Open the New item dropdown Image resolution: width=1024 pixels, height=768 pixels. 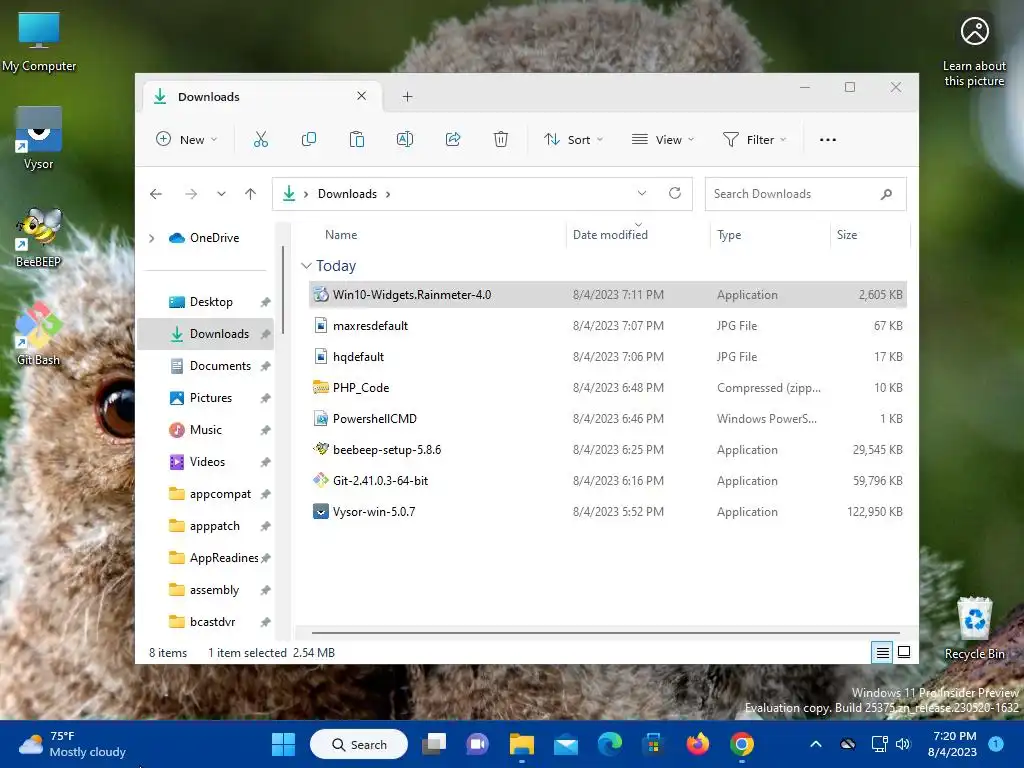coord(187,139)
